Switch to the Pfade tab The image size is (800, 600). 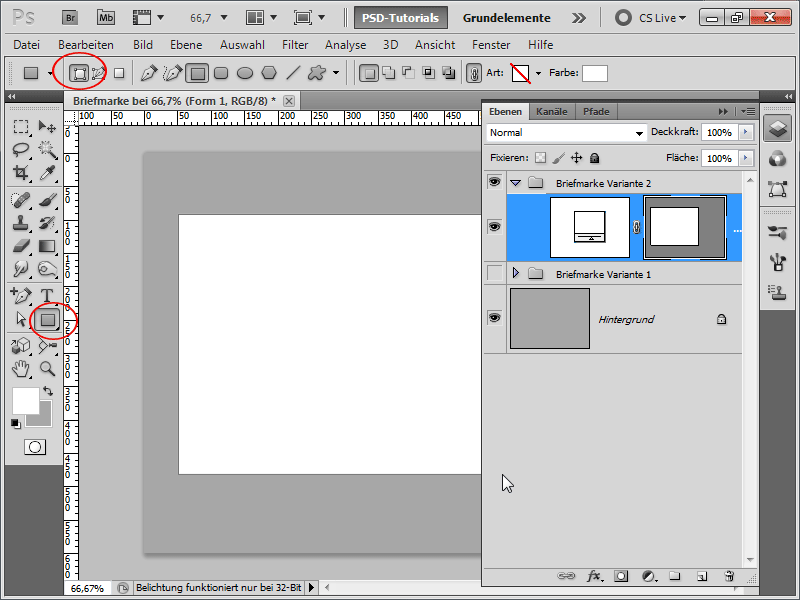click(x=596, y=112)
